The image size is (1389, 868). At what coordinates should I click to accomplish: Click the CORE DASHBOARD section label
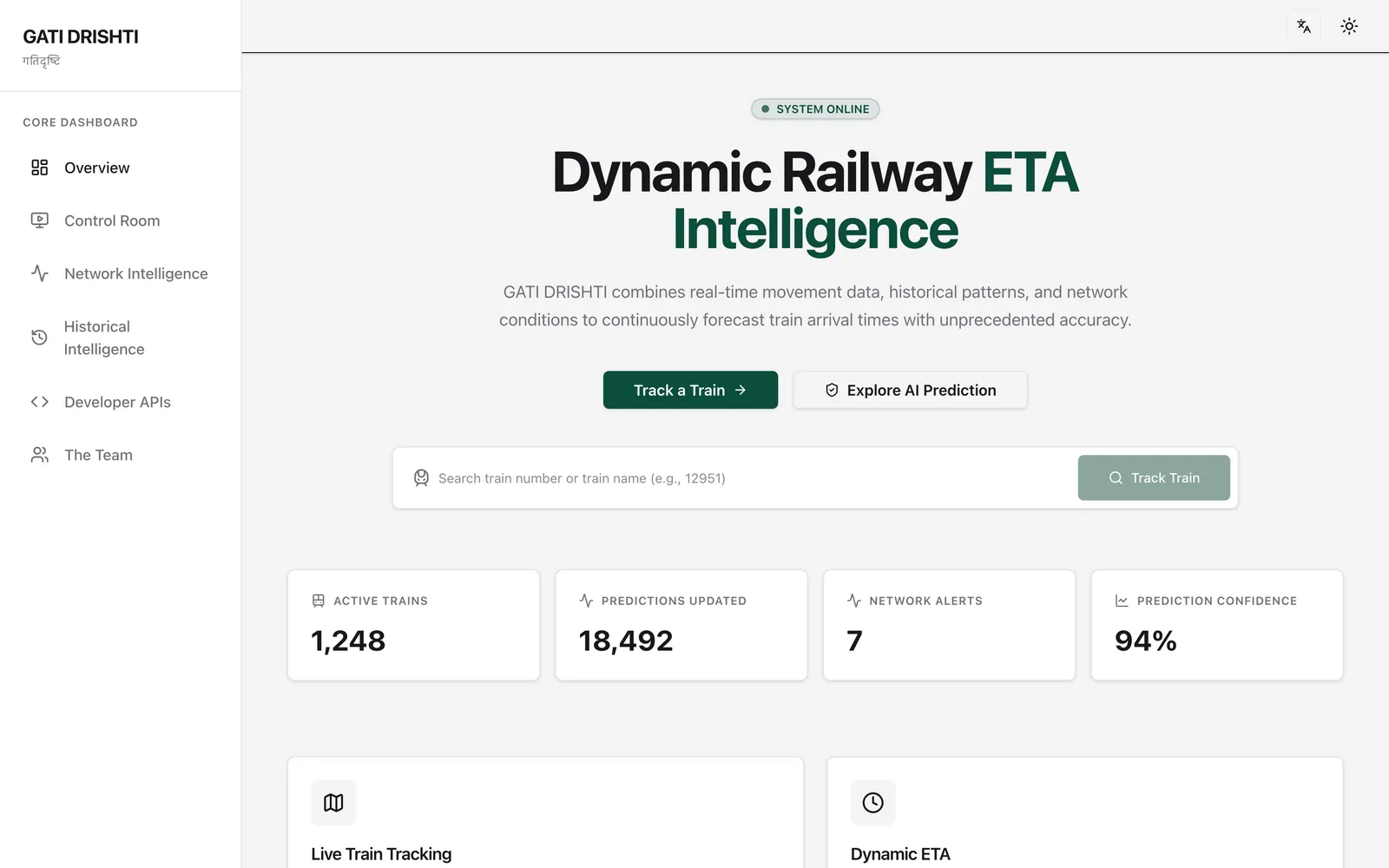(80, 122)
